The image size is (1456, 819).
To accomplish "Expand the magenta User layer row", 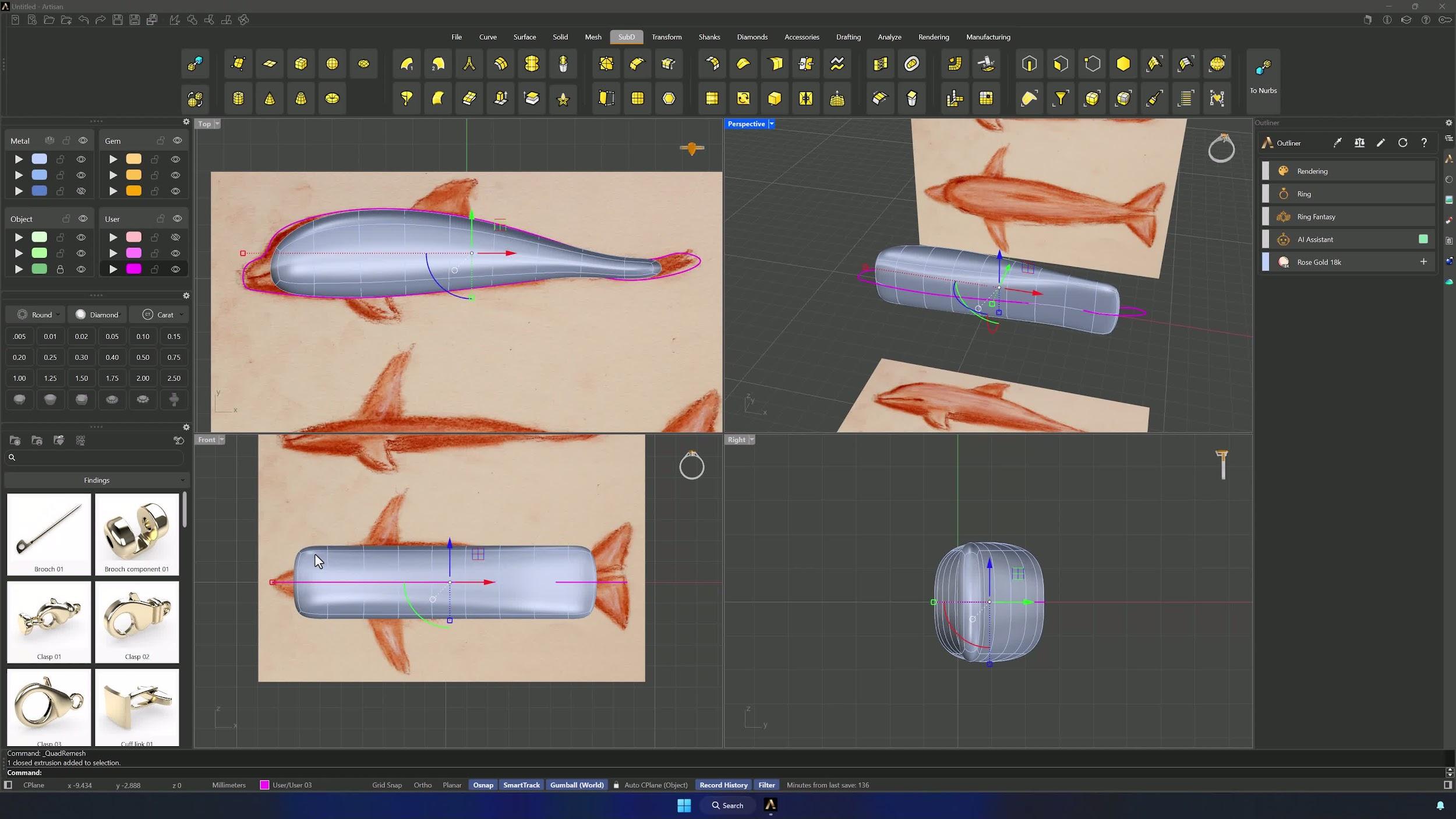I will coord(113,269).
